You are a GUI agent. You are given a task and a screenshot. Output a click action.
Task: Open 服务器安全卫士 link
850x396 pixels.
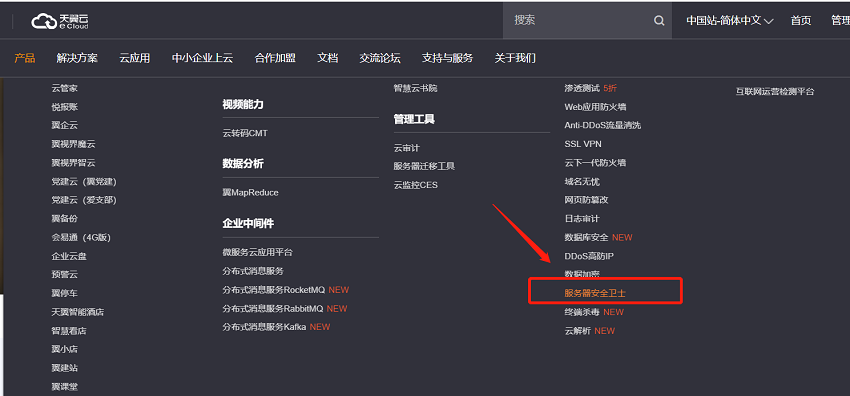(595, 293)
